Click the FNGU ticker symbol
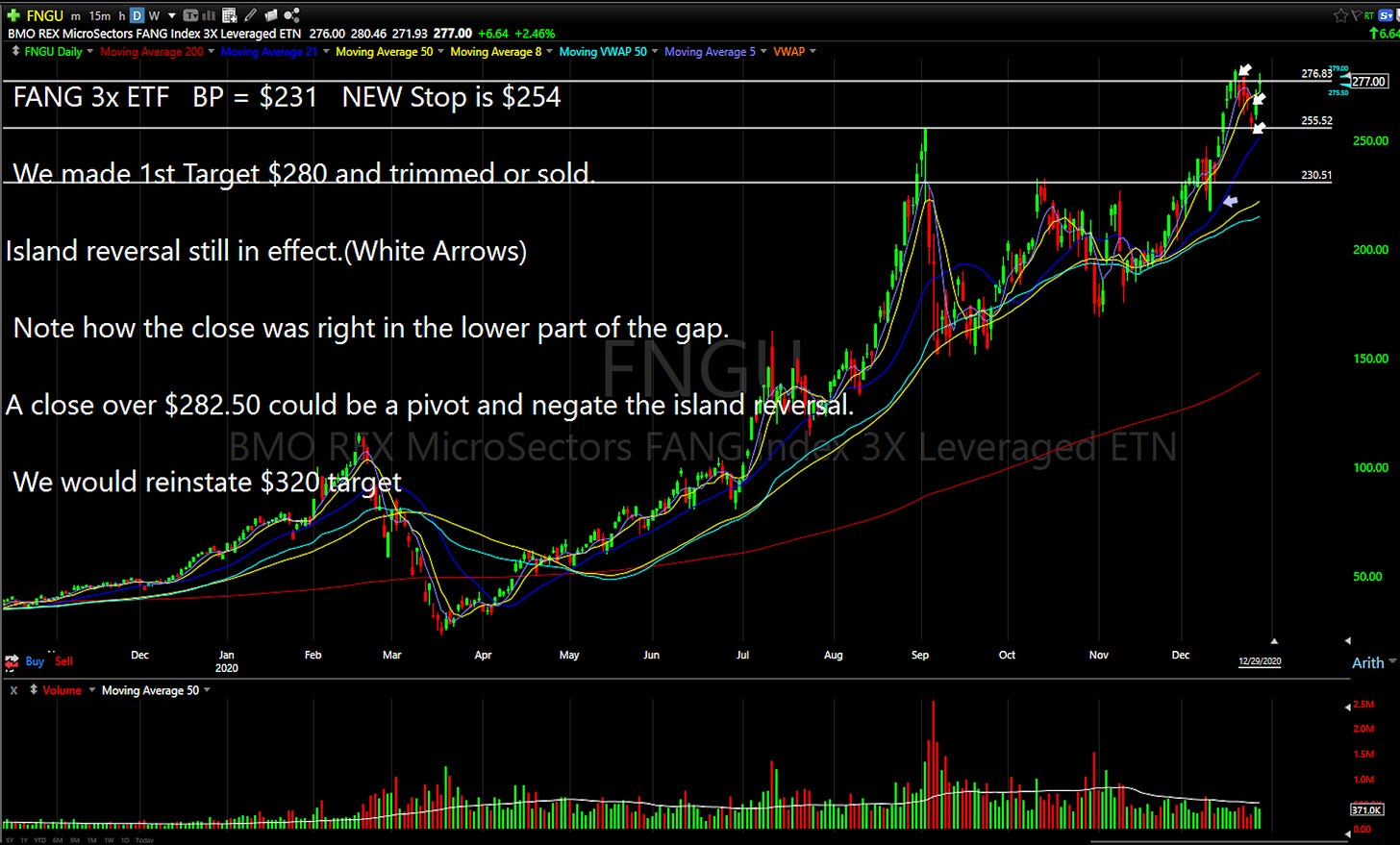The height and width of the screenshot is (845, 1400). coord(45,15)
